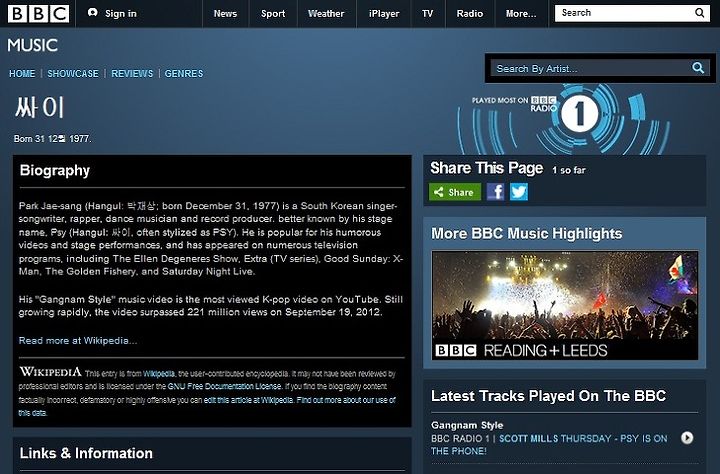Open the Wikipedia link in the disclaimer
The image size is (720, 474).
point(159,373)
